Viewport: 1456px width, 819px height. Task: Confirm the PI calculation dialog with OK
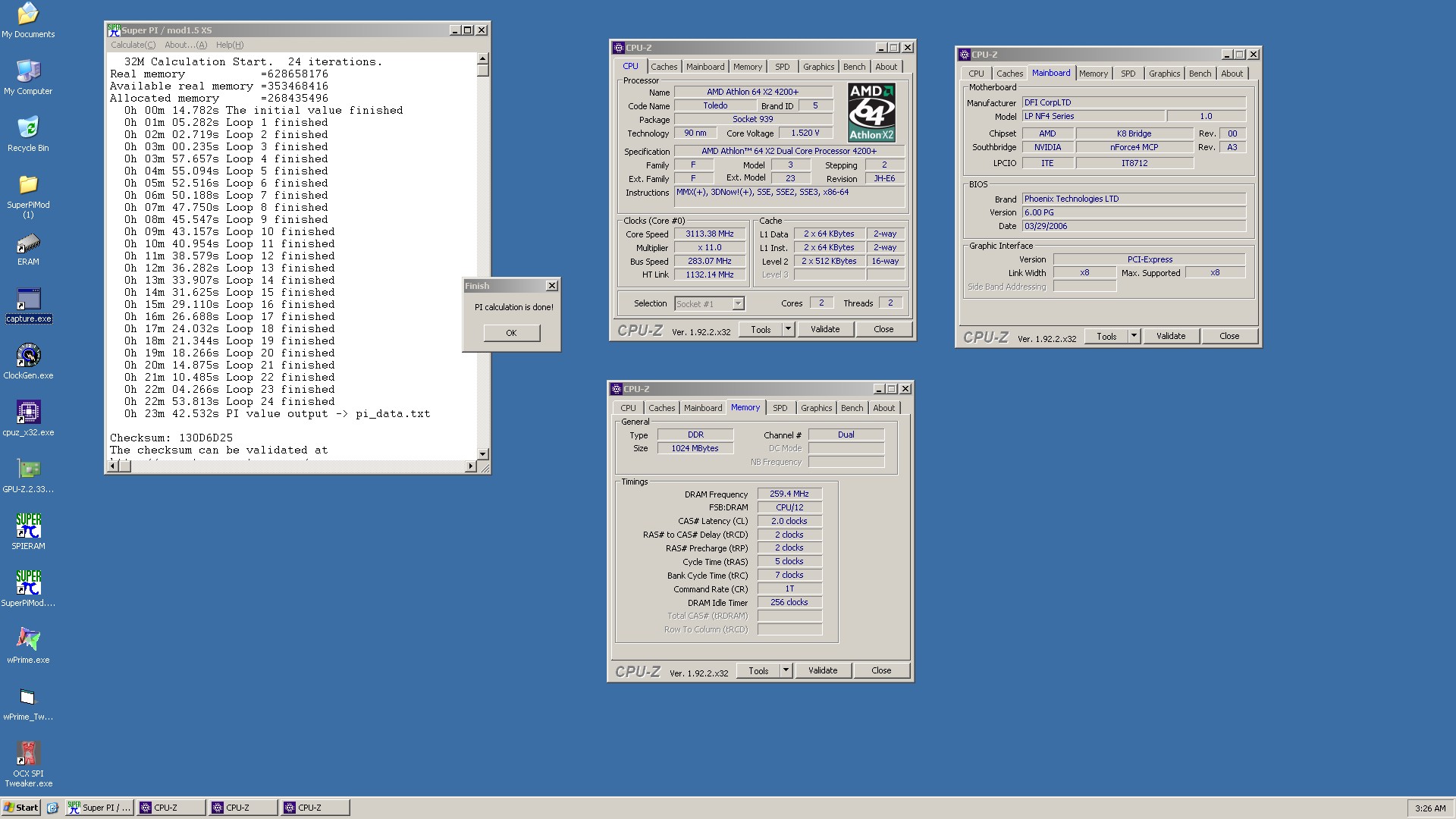click(512, 333)
